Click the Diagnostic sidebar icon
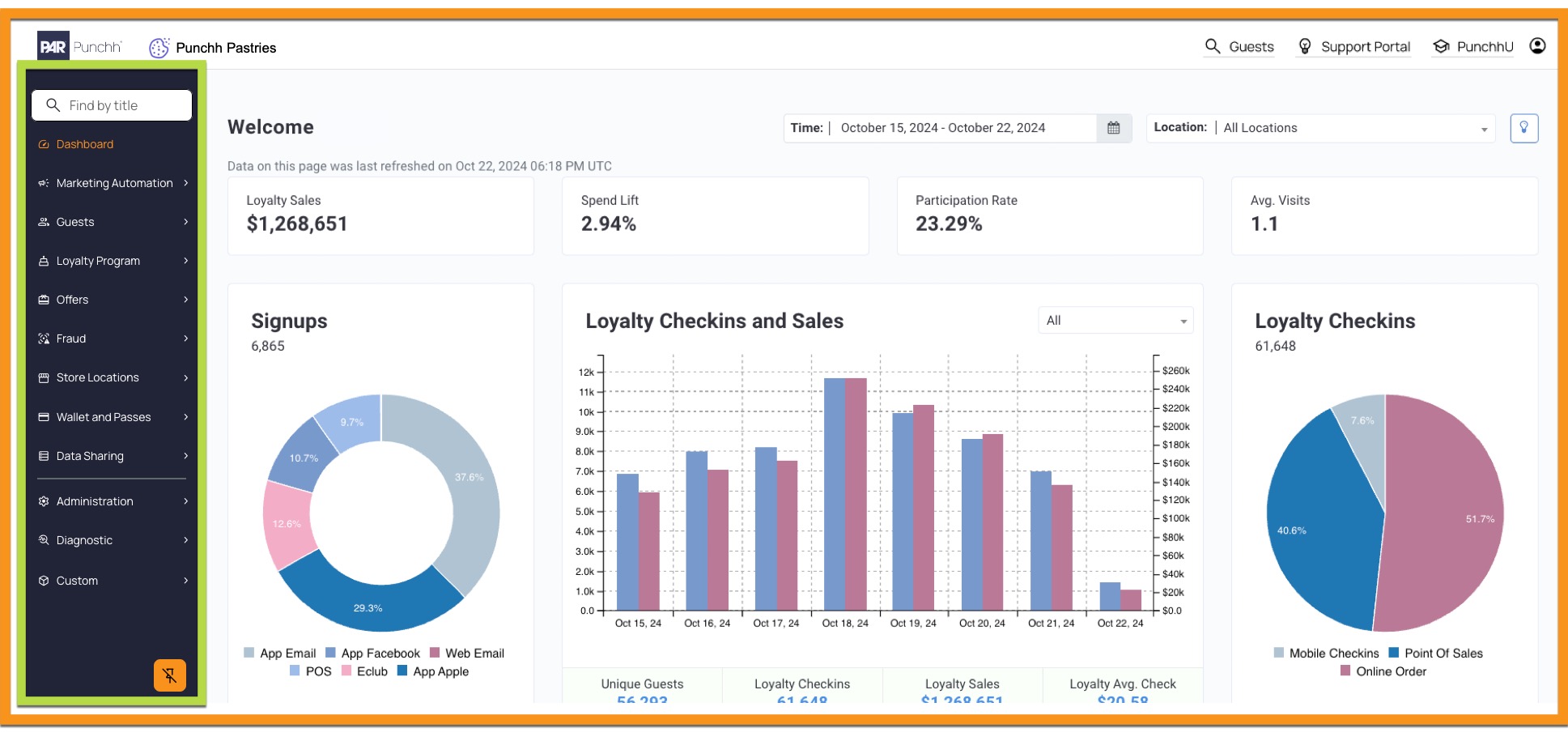 click(x=44, y=540)
